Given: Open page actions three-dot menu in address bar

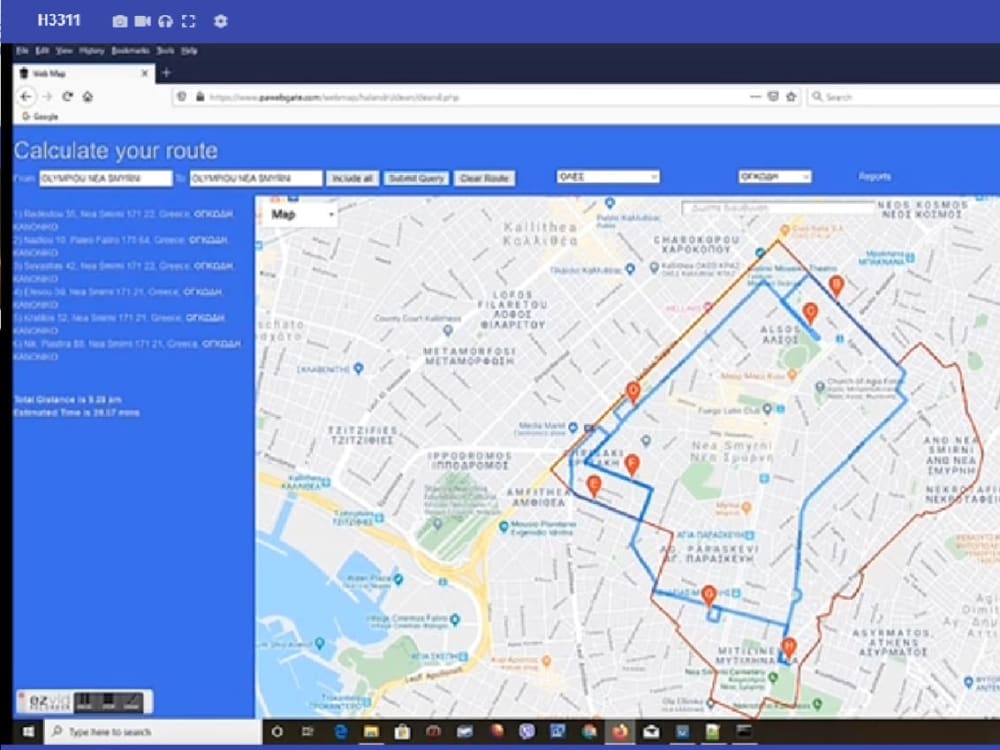Looking at the screenshot, I should [x=755, y=97].
